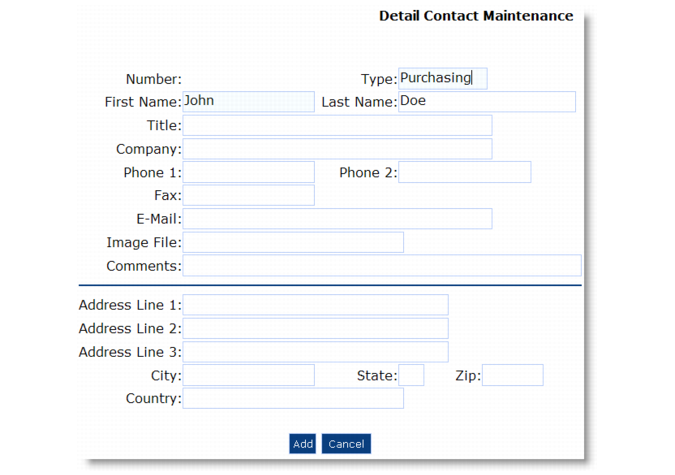Click the Phone 2 input
This screenshot has width=675, height=475.
coord(464,172)
